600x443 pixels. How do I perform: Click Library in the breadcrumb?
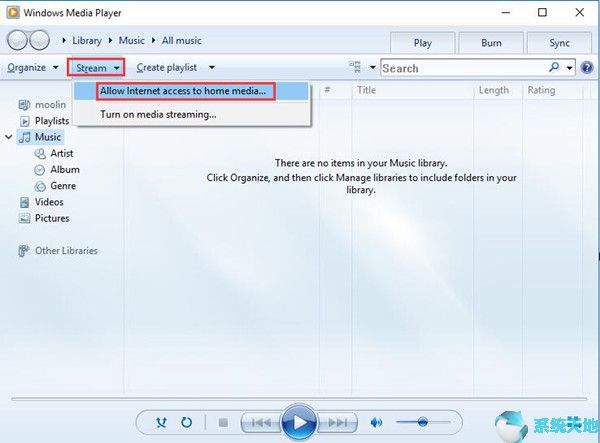point(87,41)
